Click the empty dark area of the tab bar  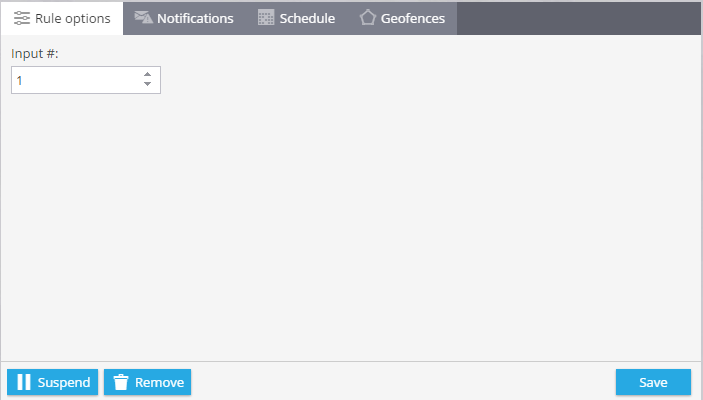click(579, 18)
